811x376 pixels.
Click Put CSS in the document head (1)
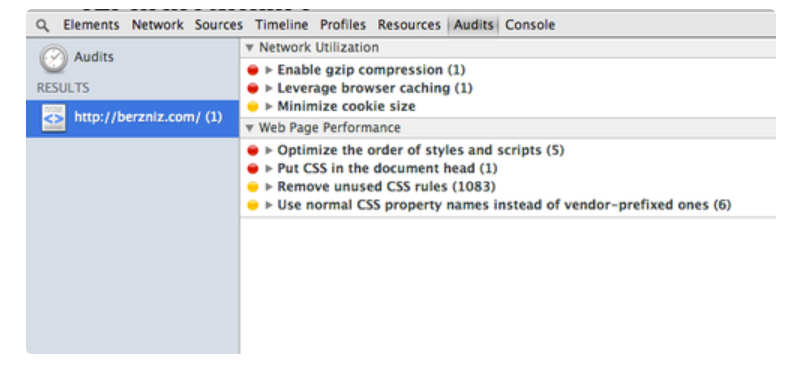click(x=387, y=169)
